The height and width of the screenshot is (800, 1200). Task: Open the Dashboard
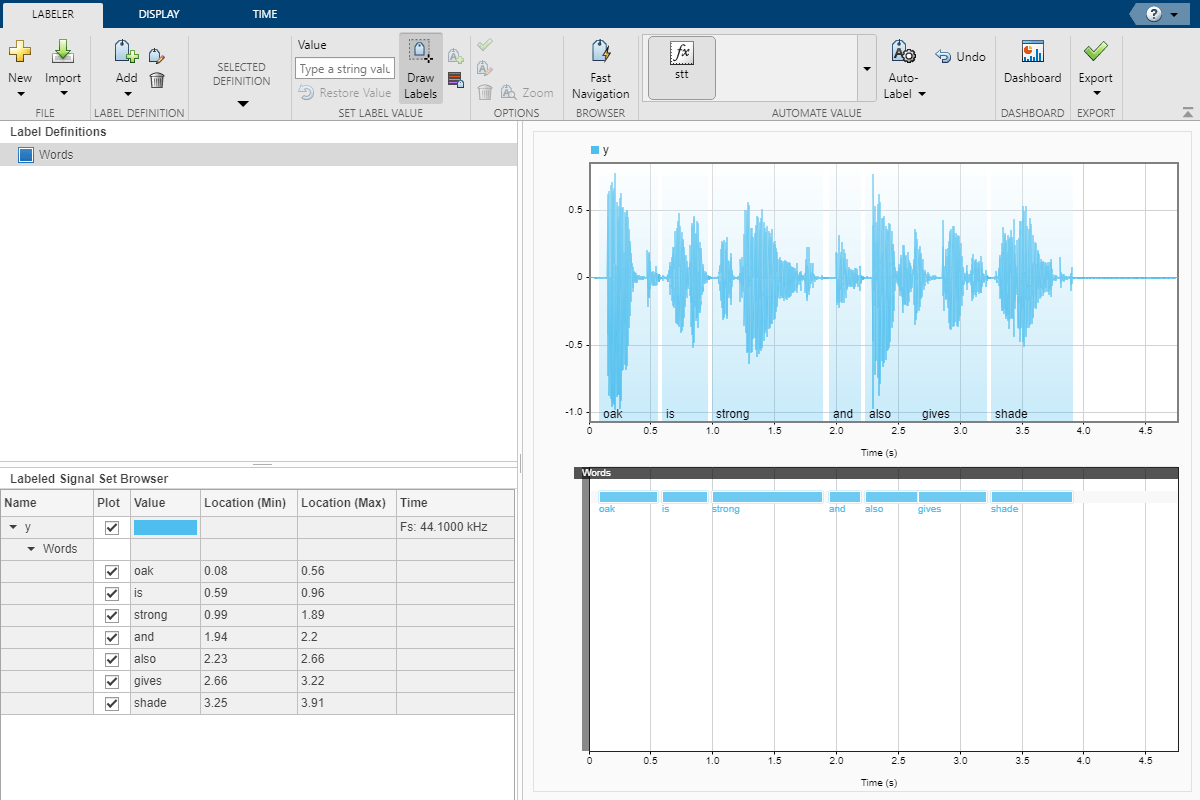pos(1032,63)
